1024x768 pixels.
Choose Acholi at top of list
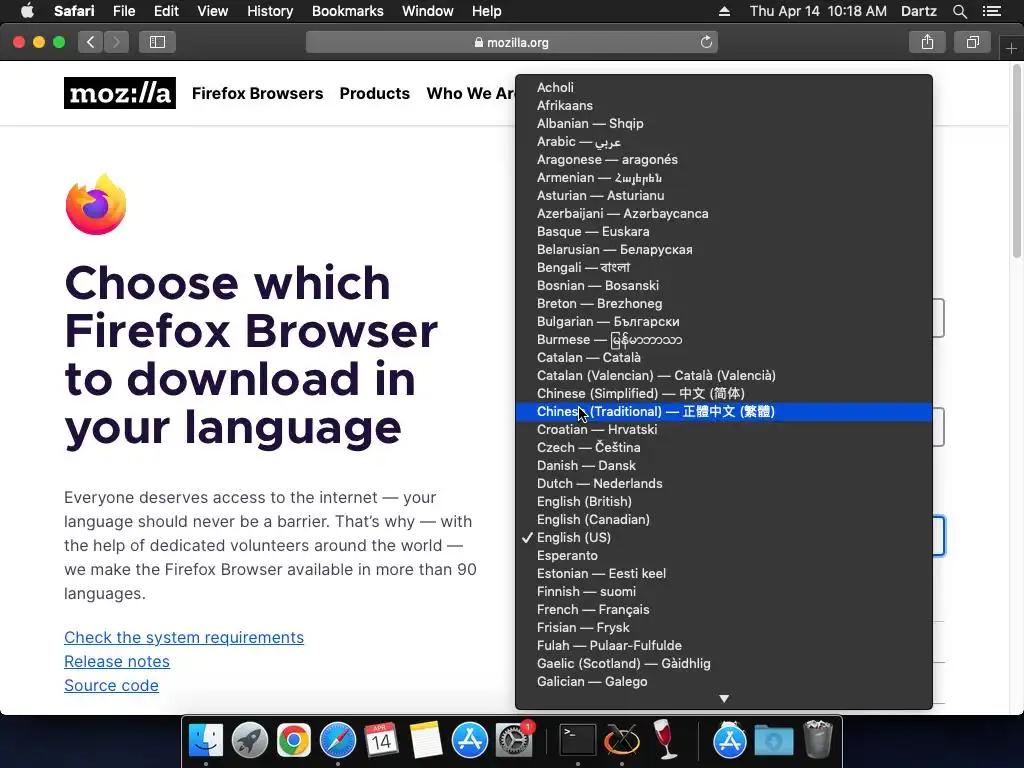pos(724,88)
